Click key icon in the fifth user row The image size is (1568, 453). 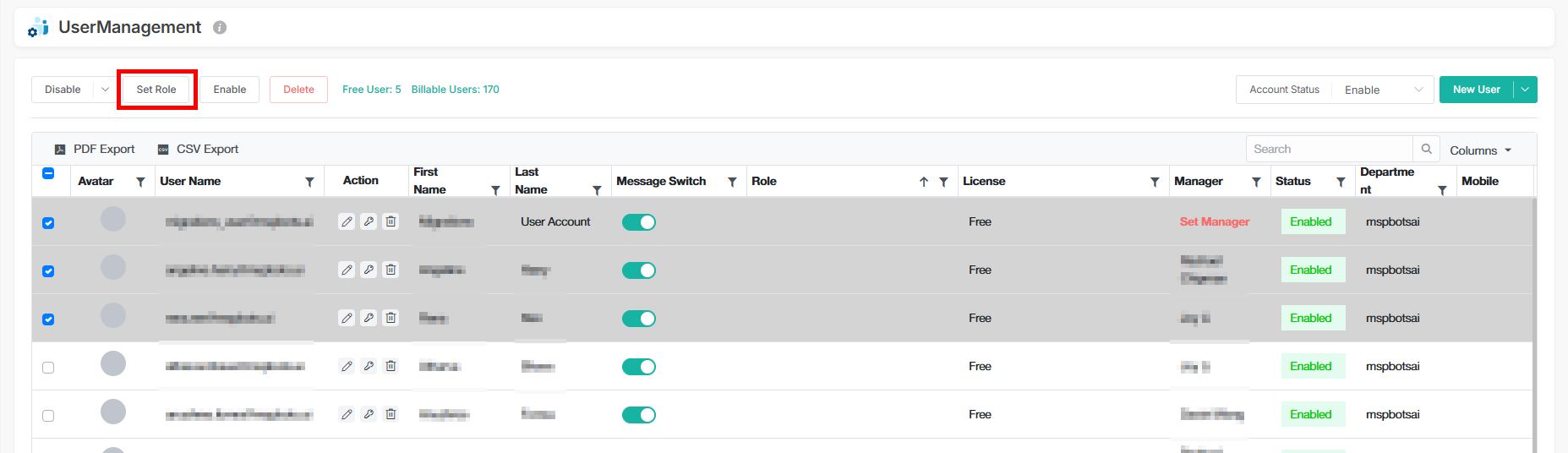(369, 414)
